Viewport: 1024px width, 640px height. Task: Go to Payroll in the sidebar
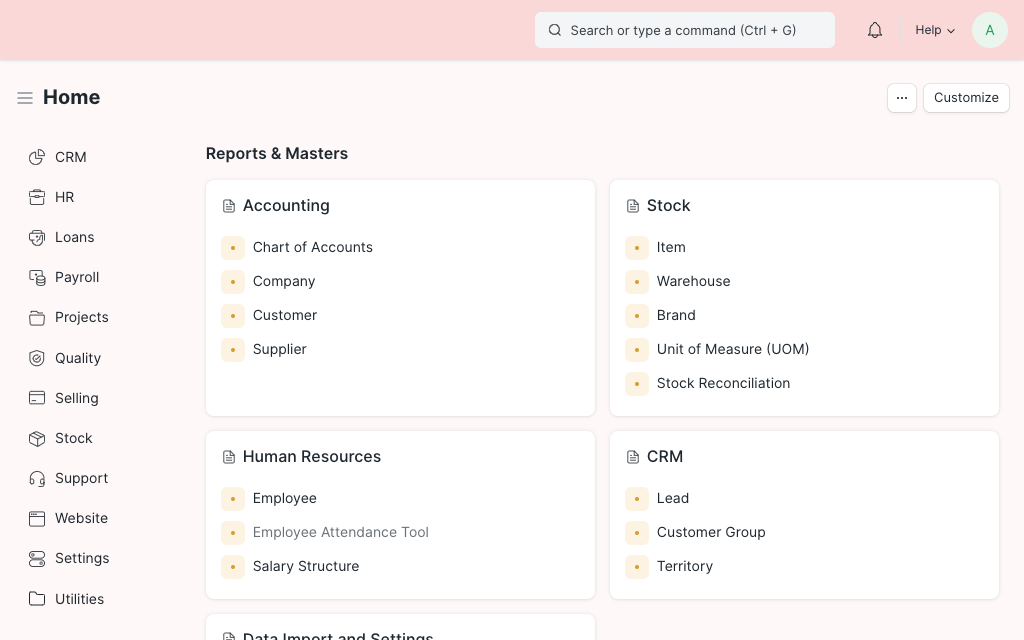pyautogui.click(x=77, y=278)
